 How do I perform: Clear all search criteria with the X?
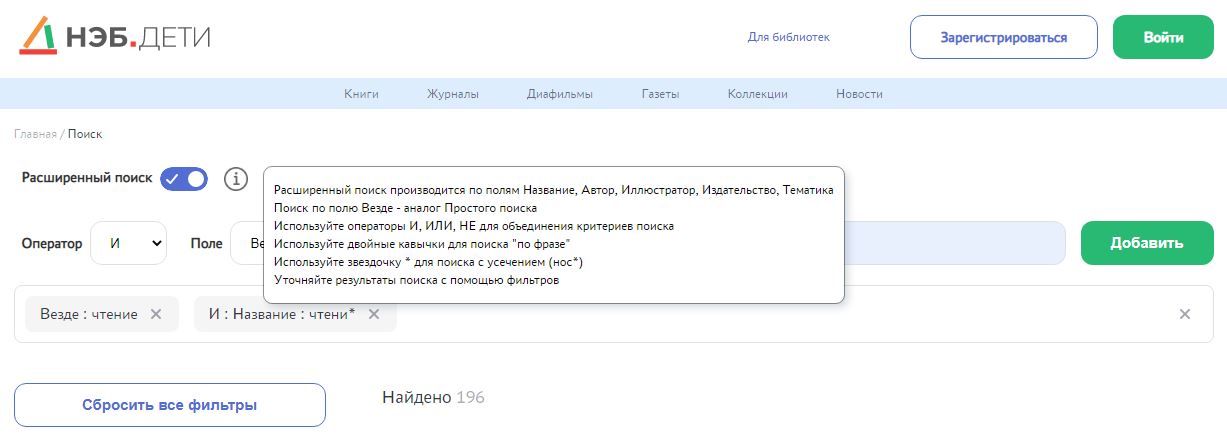pos(1185,314)
